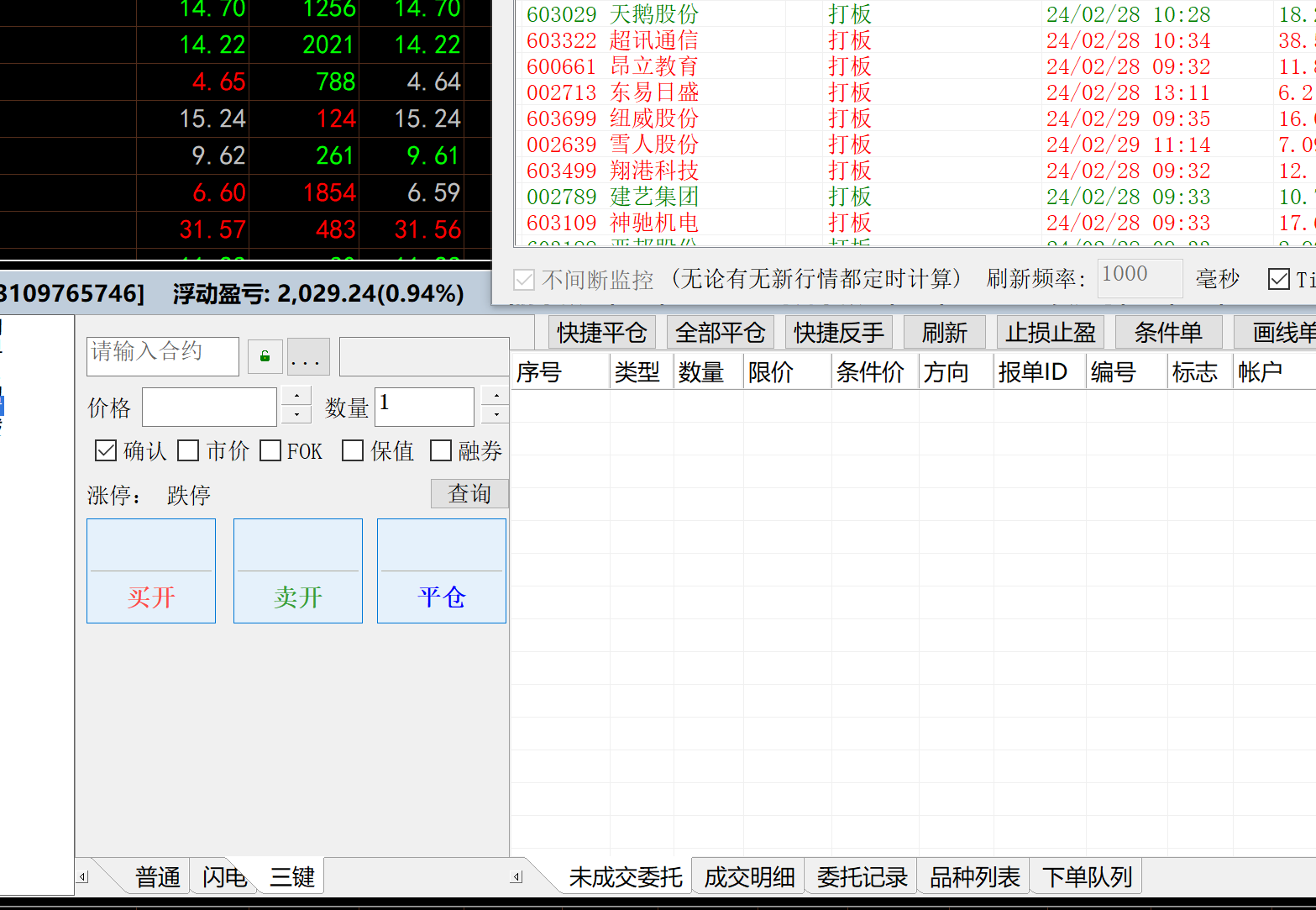1316x910 pixels.
Task: Enable the FOK checkbox
Action: pos(270,451)
